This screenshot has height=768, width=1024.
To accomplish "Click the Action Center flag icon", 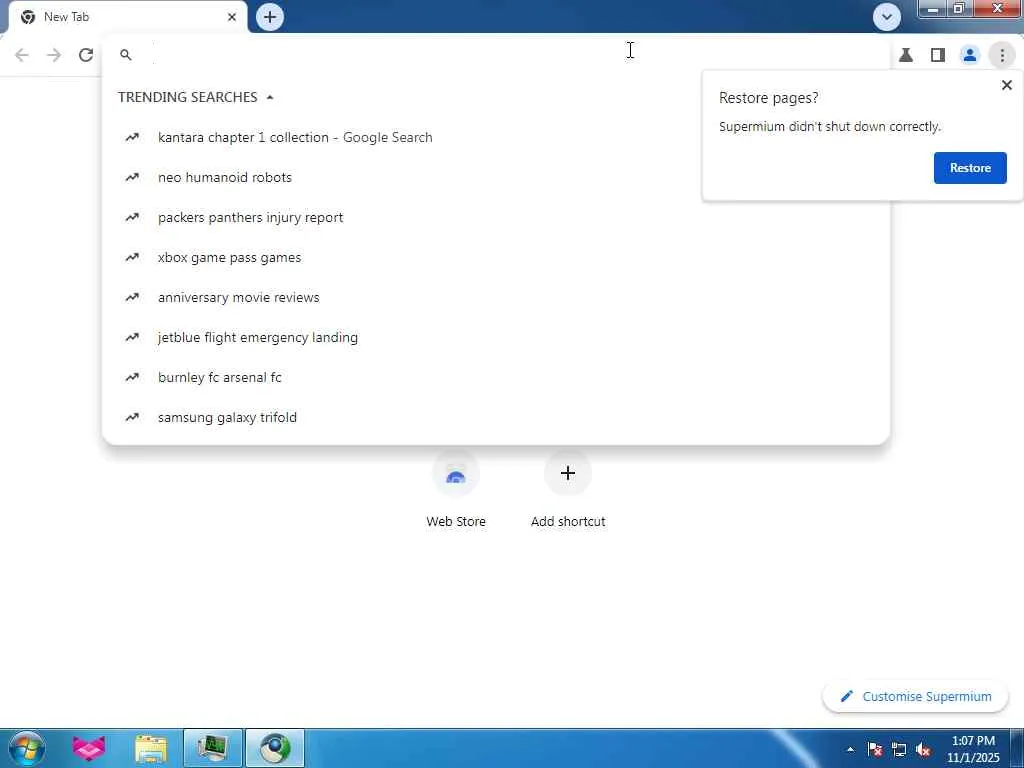I will [875, 749].
